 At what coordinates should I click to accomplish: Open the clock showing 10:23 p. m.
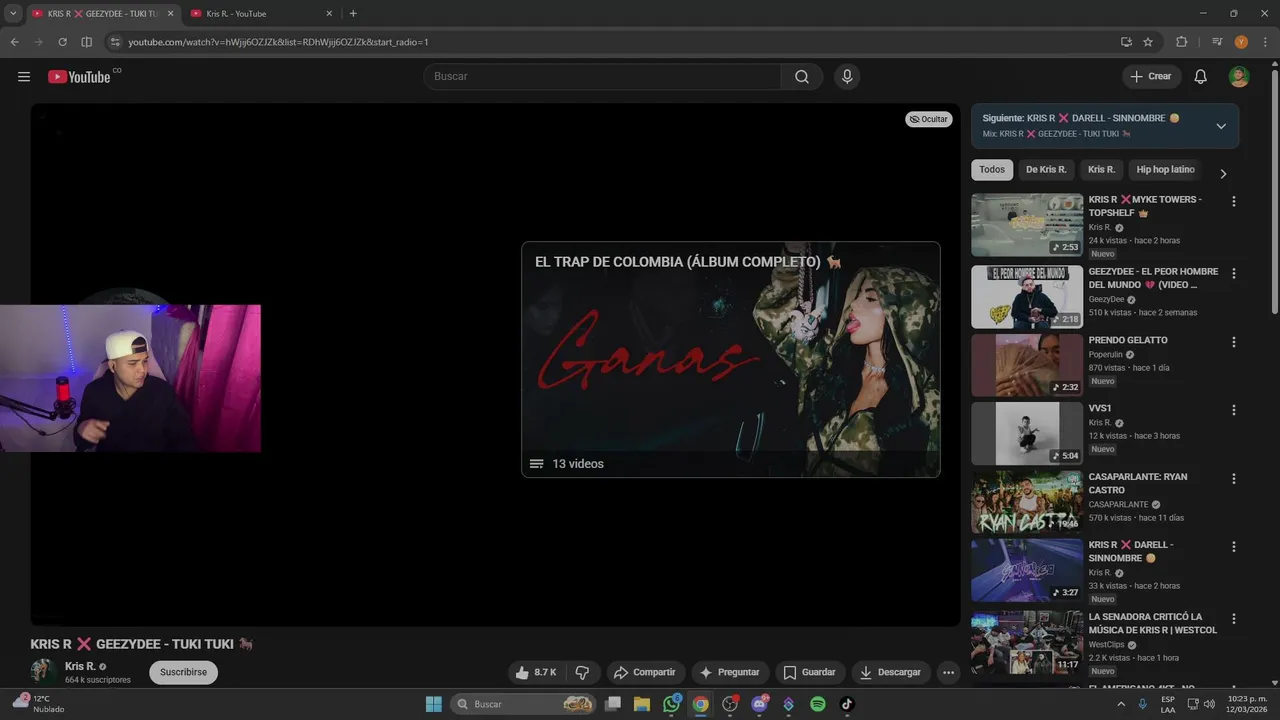tap(1247, 704)
